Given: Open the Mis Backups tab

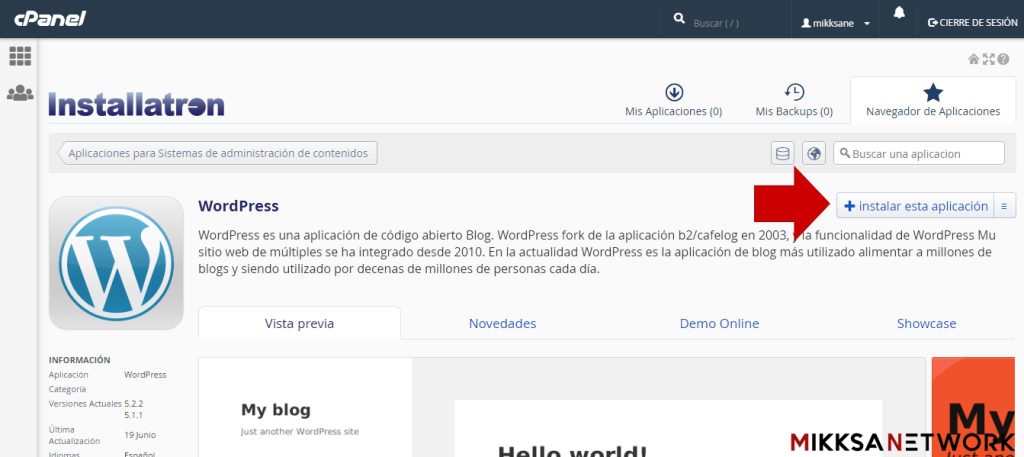Looking at the screenshot, I should click(x=793, y=101).
